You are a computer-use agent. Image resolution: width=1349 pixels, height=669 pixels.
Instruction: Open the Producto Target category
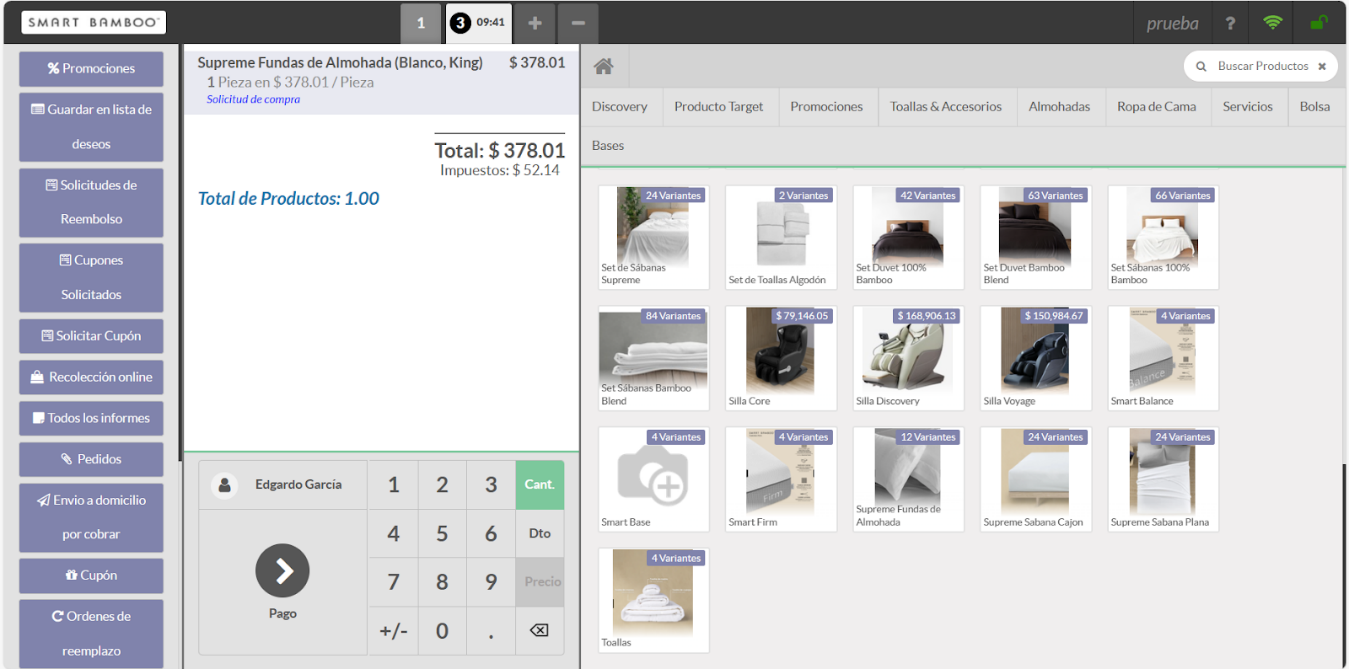pyautogui.click(x=719, y=106)
